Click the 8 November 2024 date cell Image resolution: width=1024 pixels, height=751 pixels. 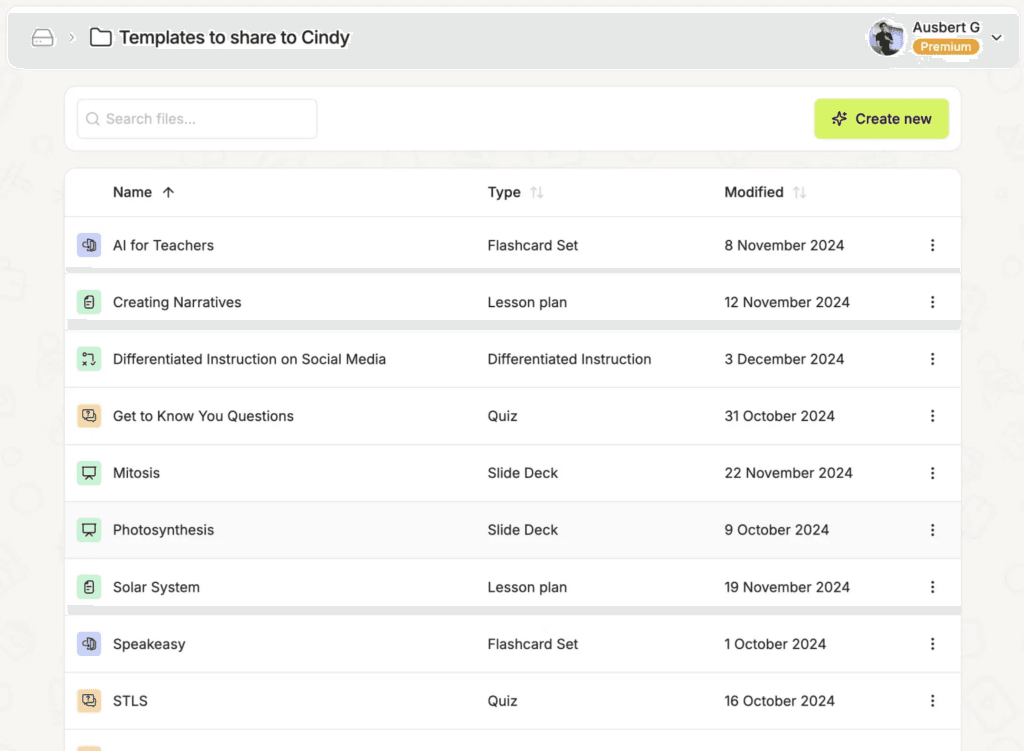(784, 246)
